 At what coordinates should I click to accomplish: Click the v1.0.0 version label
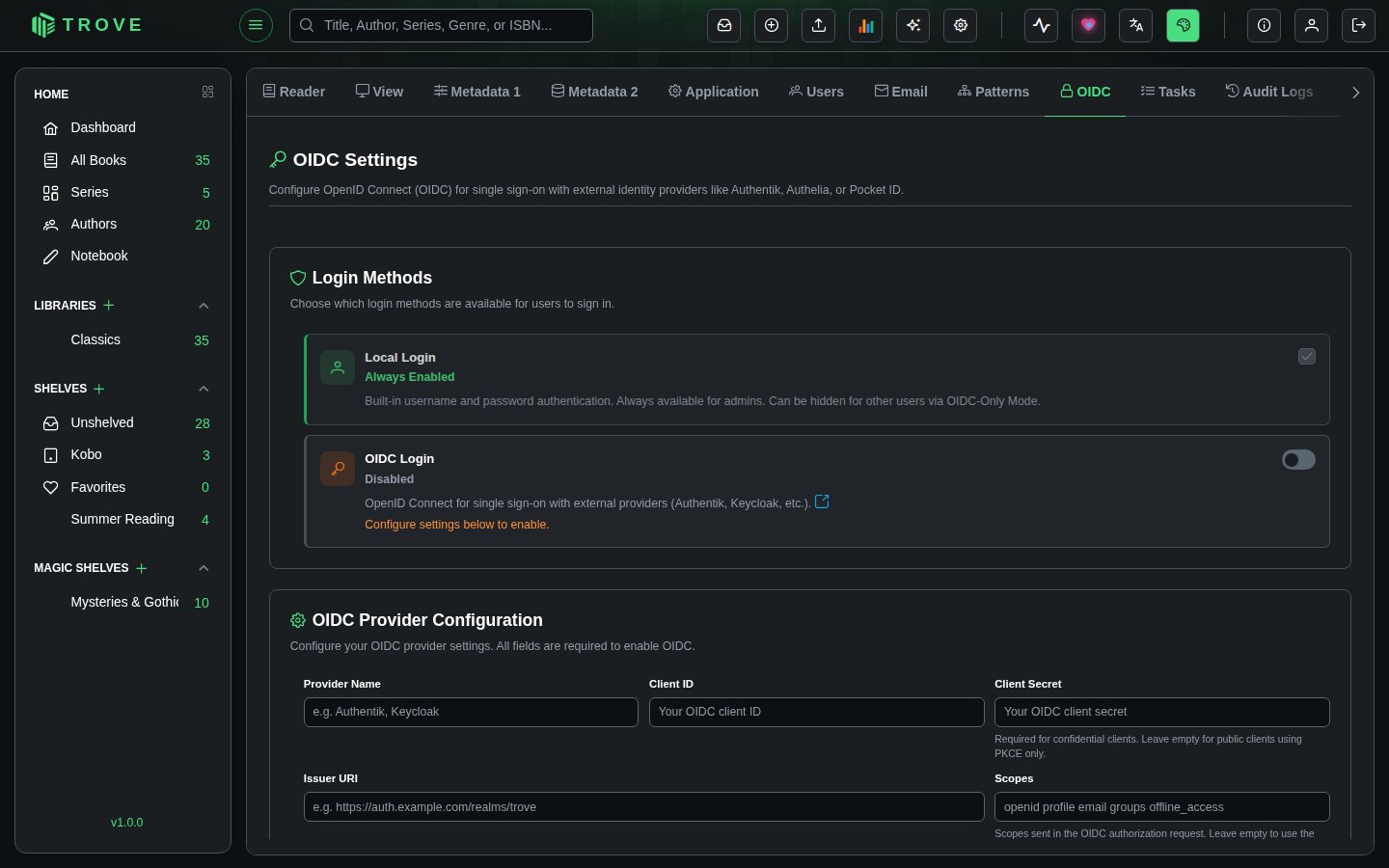pos(126,823)
